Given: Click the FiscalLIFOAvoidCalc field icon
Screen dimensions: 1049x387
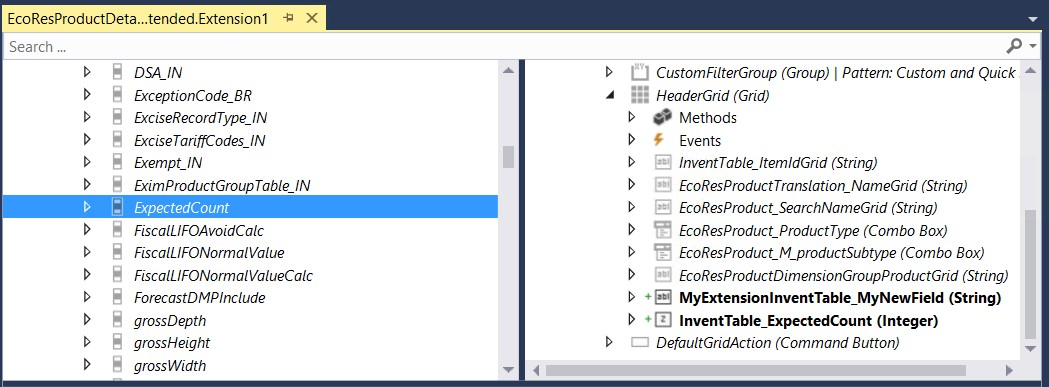Looking at the screenshot, I should (x=118, y=230).
